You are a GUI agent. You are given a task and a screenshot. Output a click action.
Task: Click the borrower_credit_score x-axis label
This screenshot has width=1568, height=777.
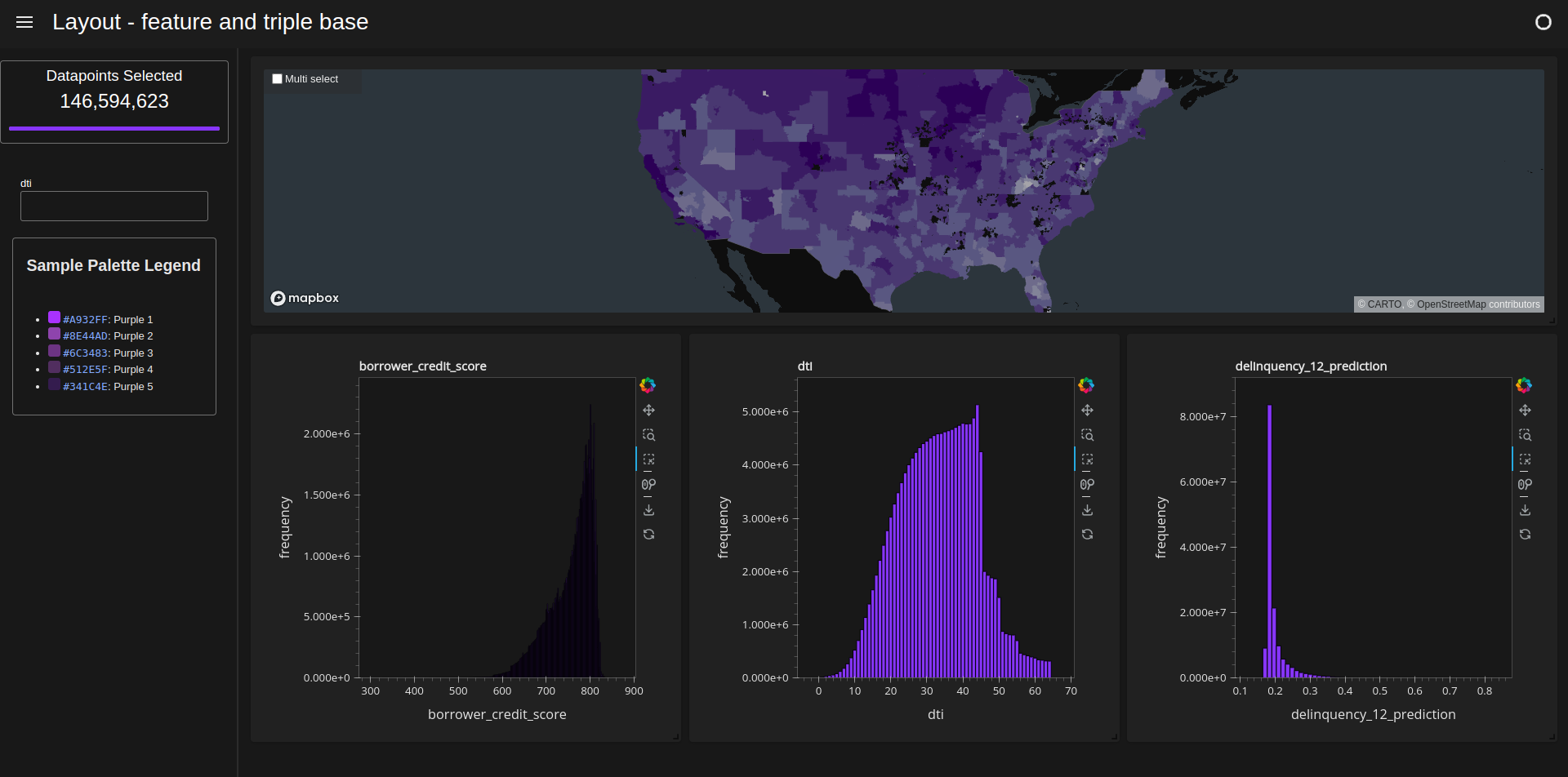497,715
